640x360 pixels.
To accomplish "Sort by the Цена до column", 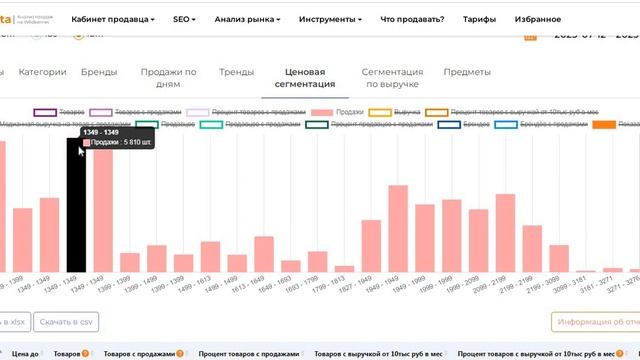I will [25, 354].
